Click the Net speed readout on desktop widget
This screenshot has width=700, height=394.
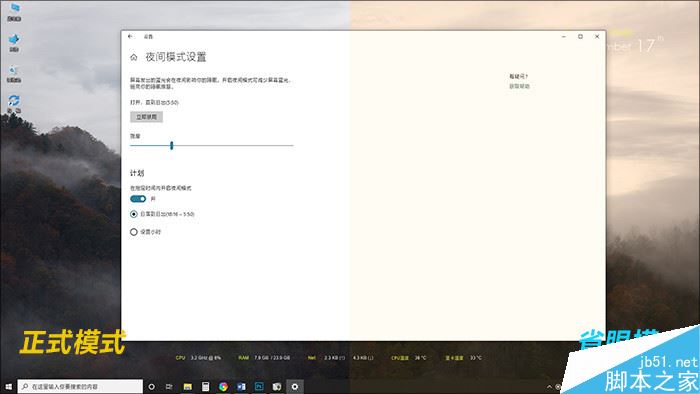(x=340, y=358)
